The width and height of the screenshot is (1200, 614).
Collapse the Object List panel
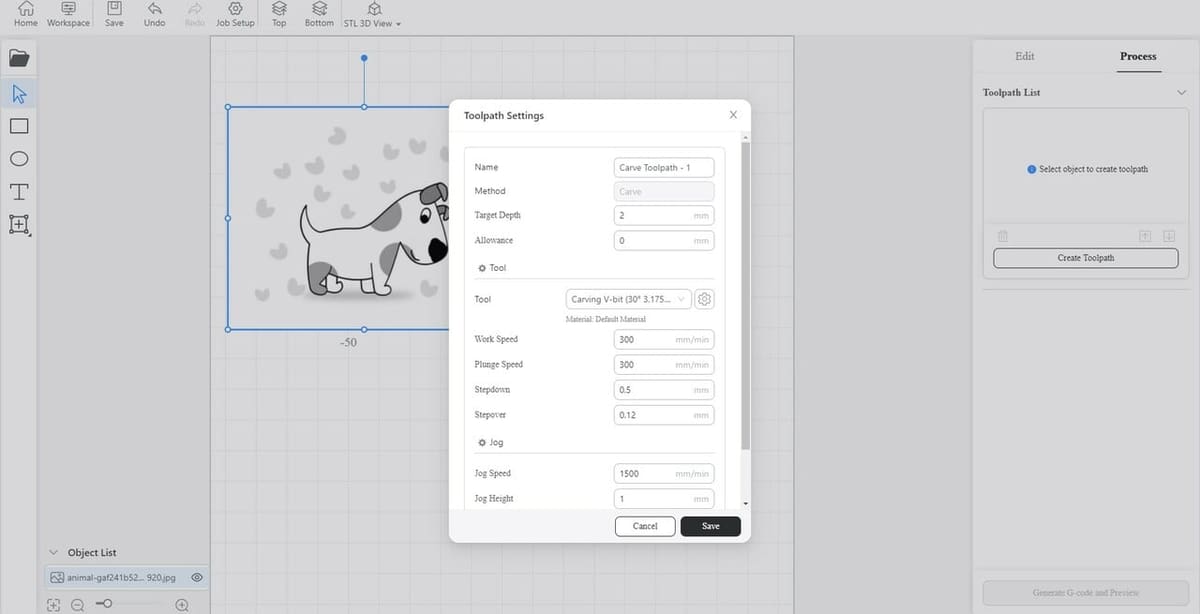(53, 552)
